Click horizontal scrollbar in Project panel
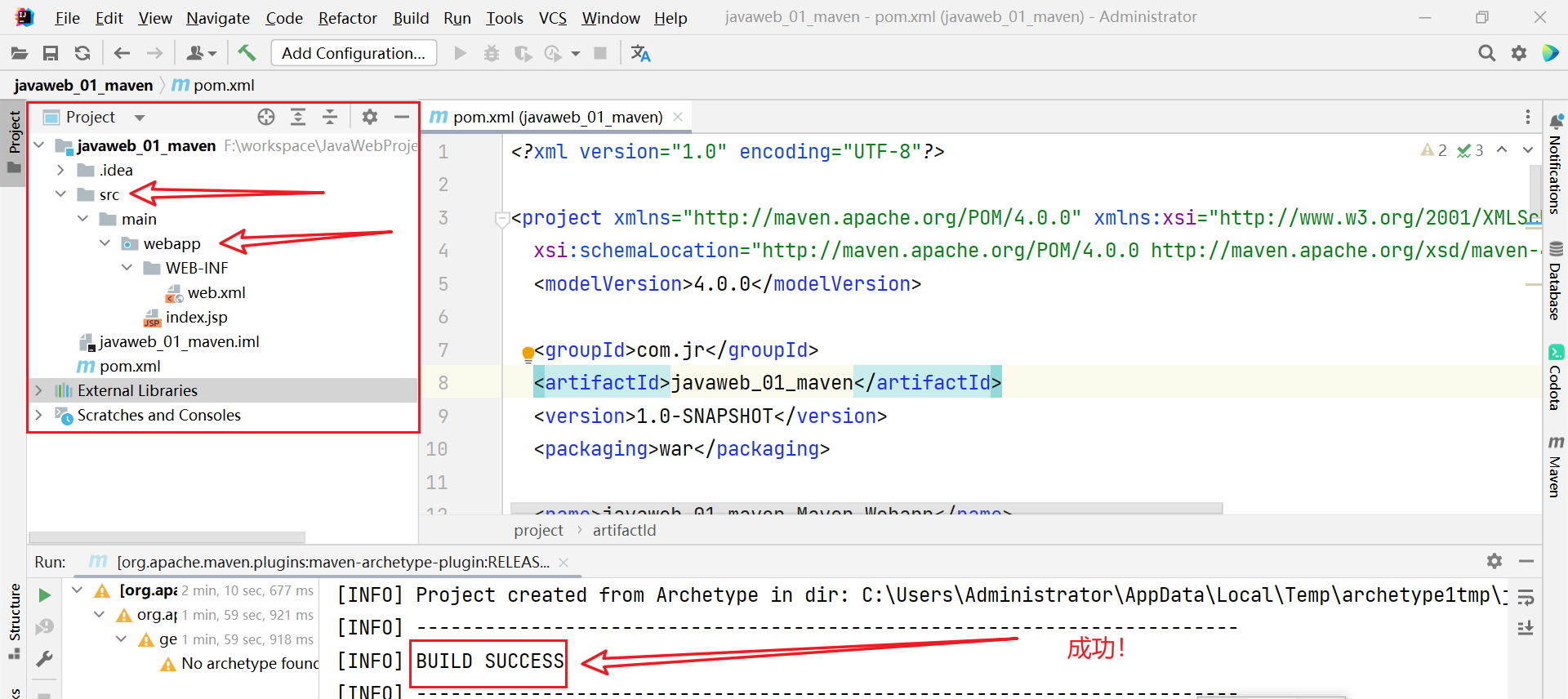 point(167,536)
